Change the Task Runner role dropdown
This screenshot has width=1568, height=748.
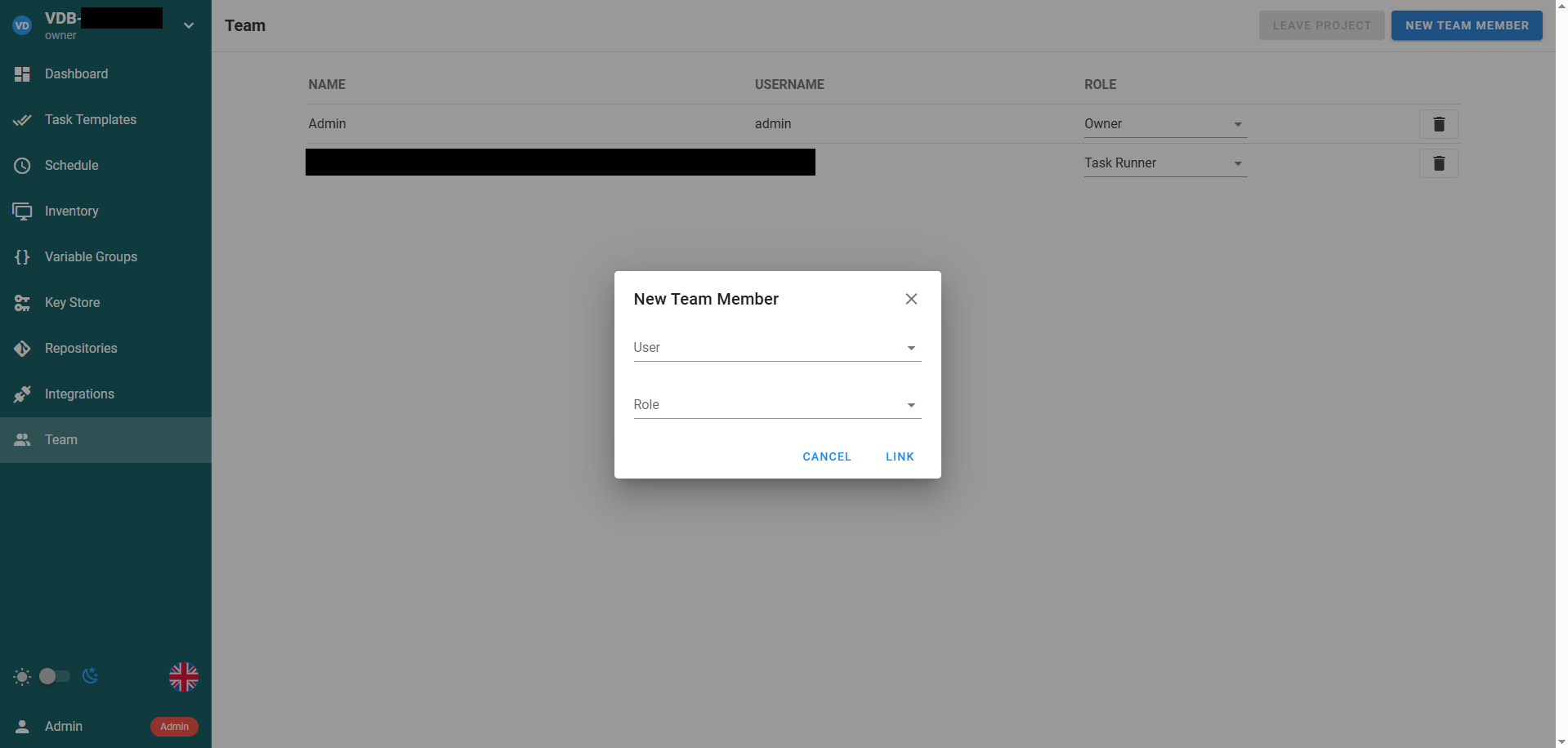[1164, 163]
